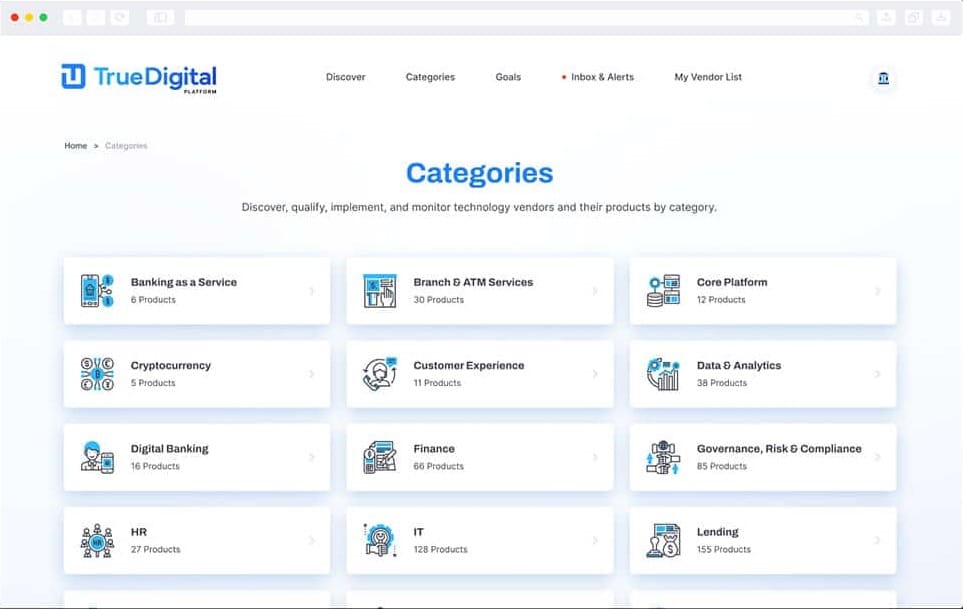This screenshot has height=609, width=963.
Task: Click the Lending money bag icon
Action: pyautogui.click(x=663, y=540)
